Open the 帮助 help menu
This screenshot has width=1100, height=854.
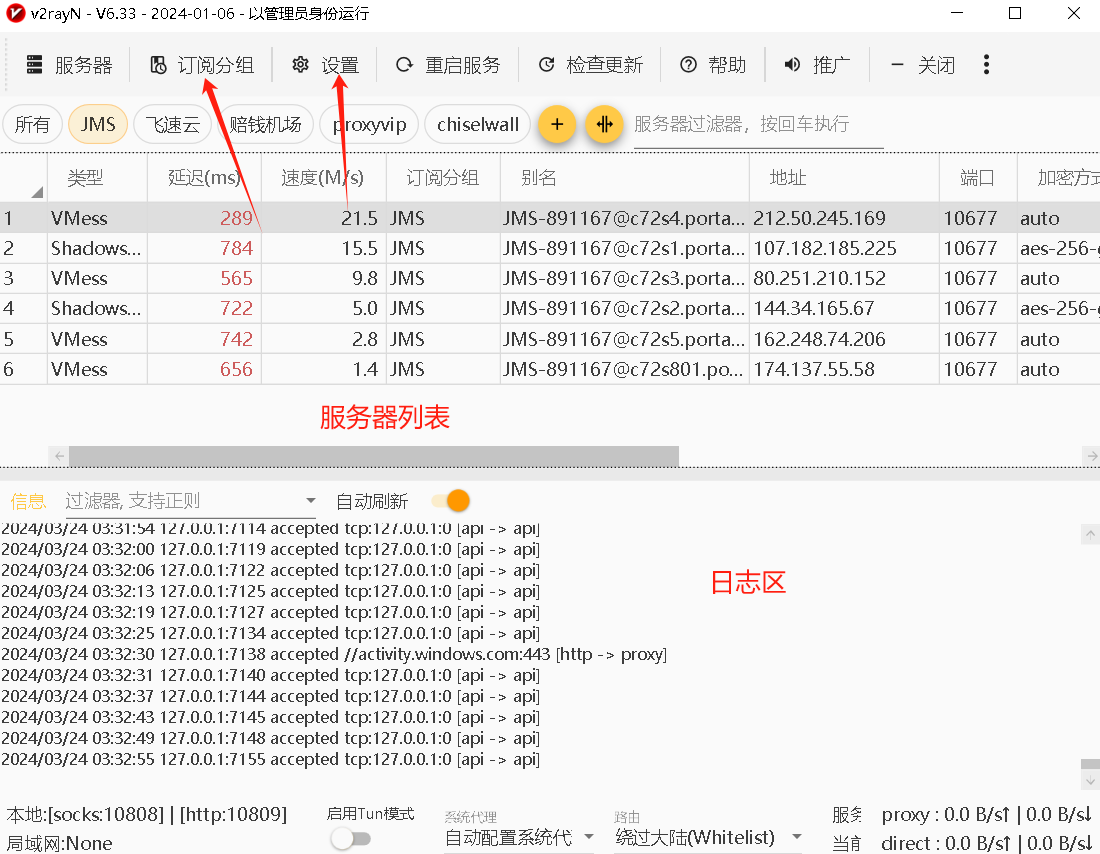coord(713,65)
